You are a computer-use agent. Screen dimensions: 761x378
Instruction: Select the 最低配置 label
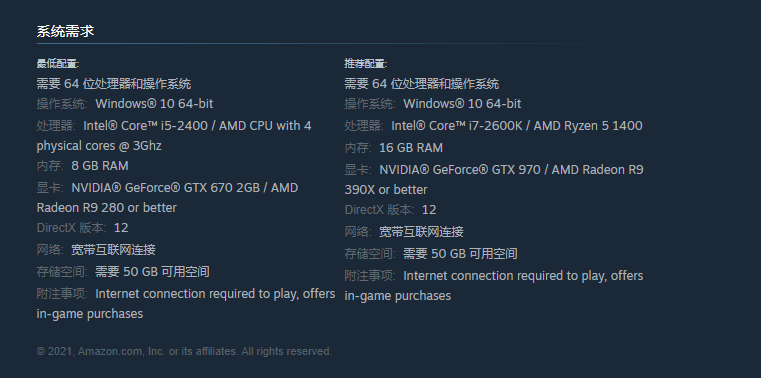coord(58,64)
